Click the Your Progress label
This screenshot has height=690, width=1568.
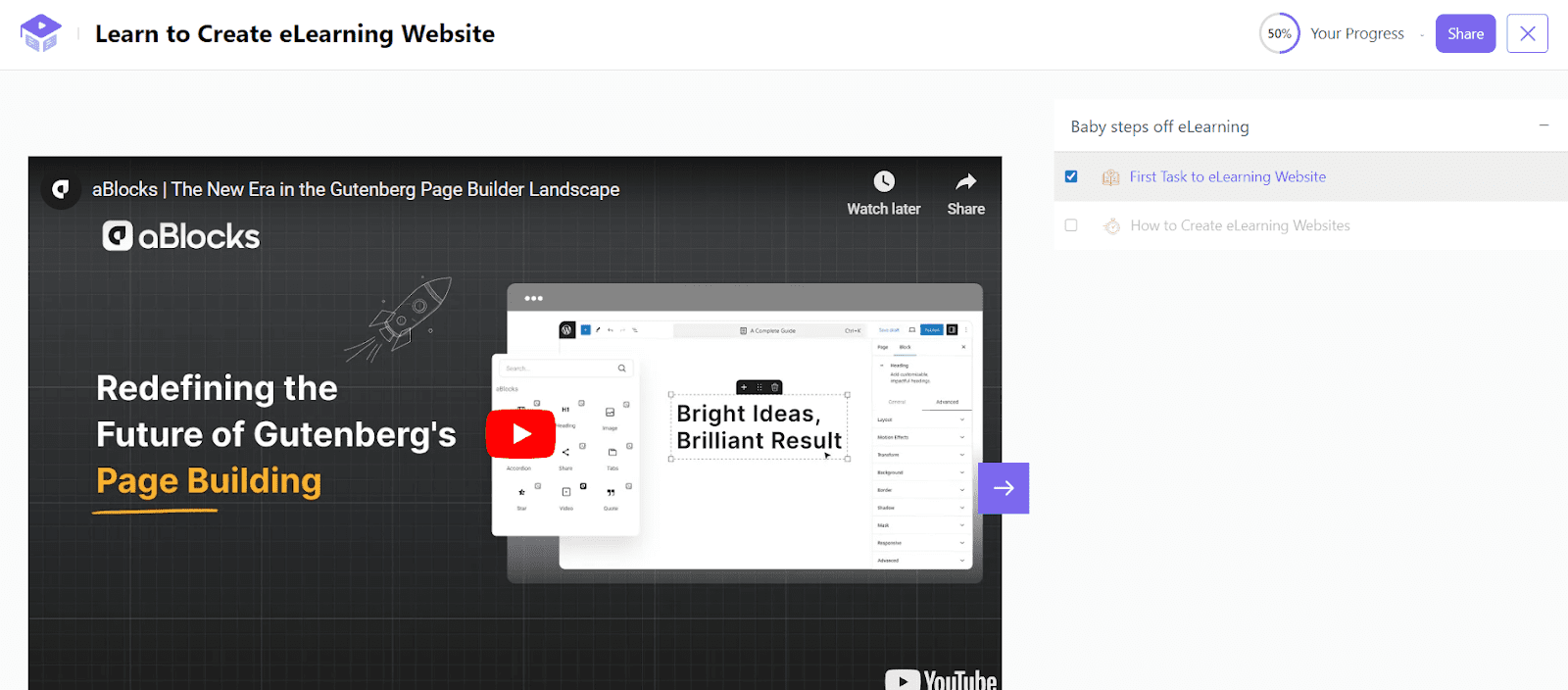(x=1356, y=33)
